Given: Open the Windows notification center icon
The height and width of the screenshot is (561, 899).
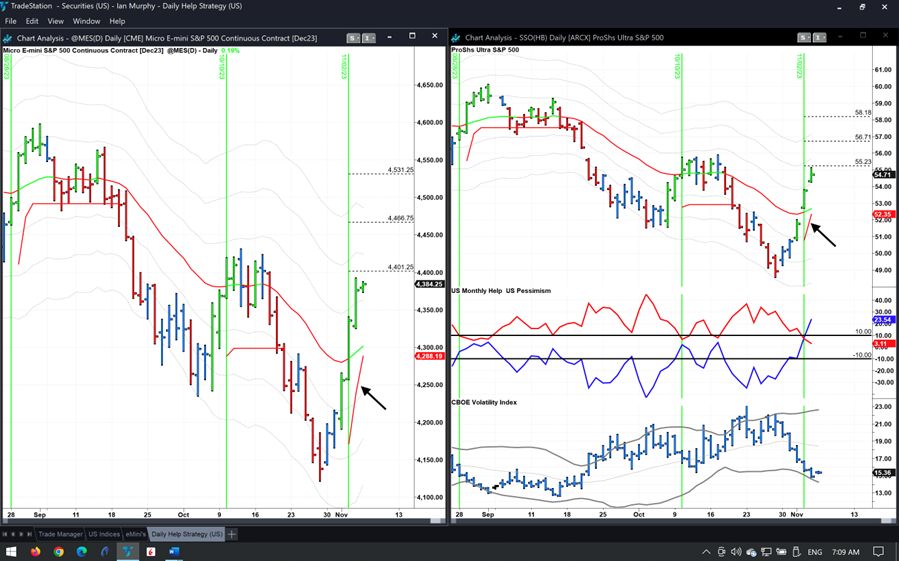Looking at the screenshot, I should 879,552.
